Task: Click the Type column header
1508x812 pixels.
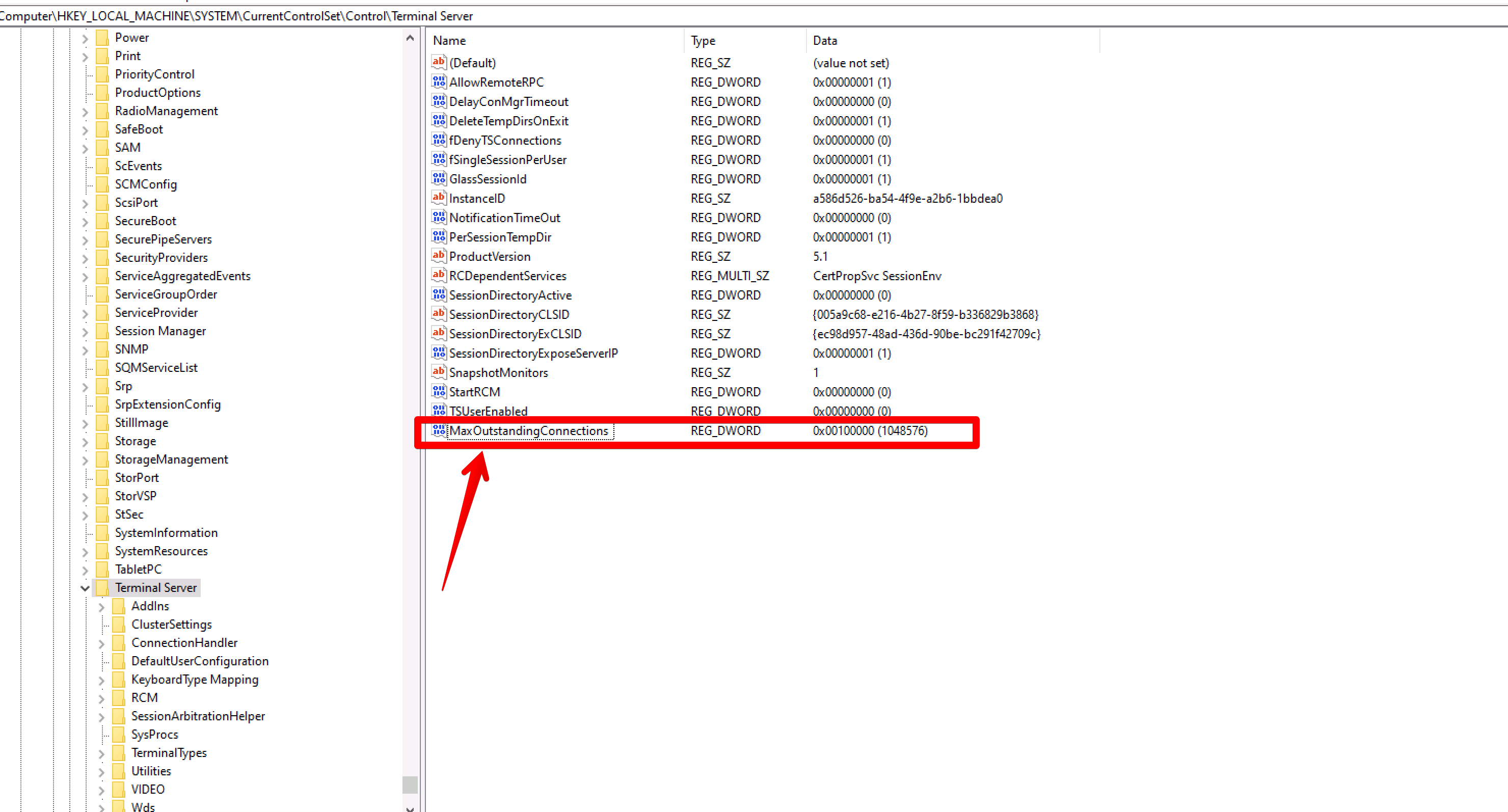Action: pyautogui.click(x=703, y=41)
